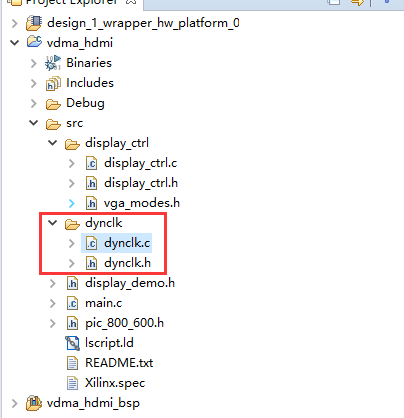Collapse the vdma_hdmi project tree
The width and height of the screenshot is (404, 418).
pos(15,43)
